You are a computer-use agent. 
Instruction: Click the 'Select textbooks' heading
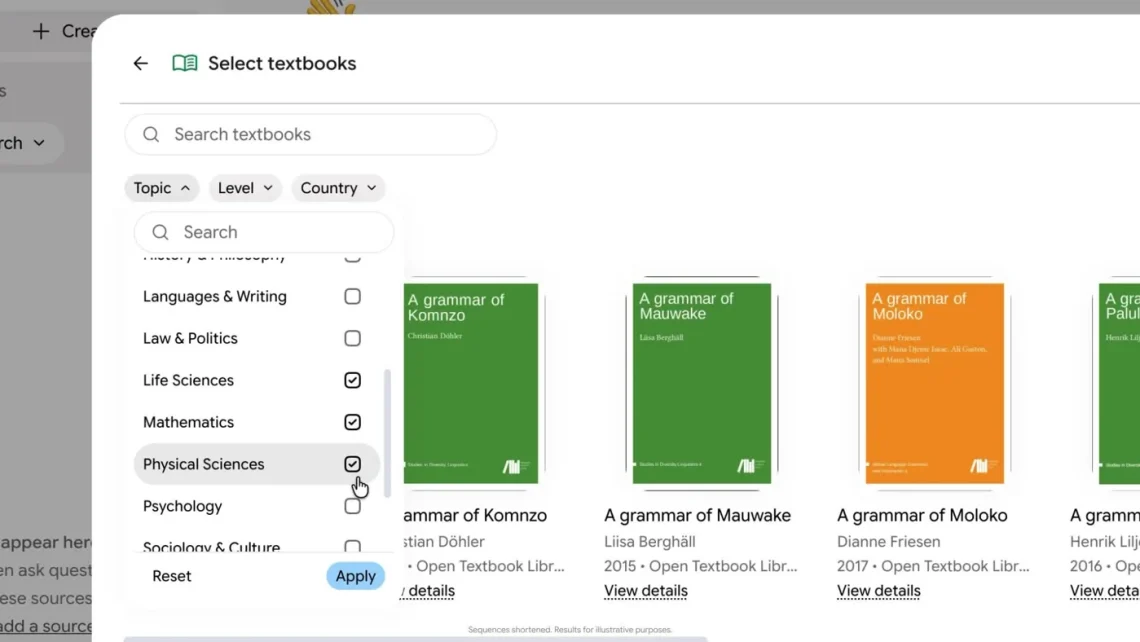(282, 63)
